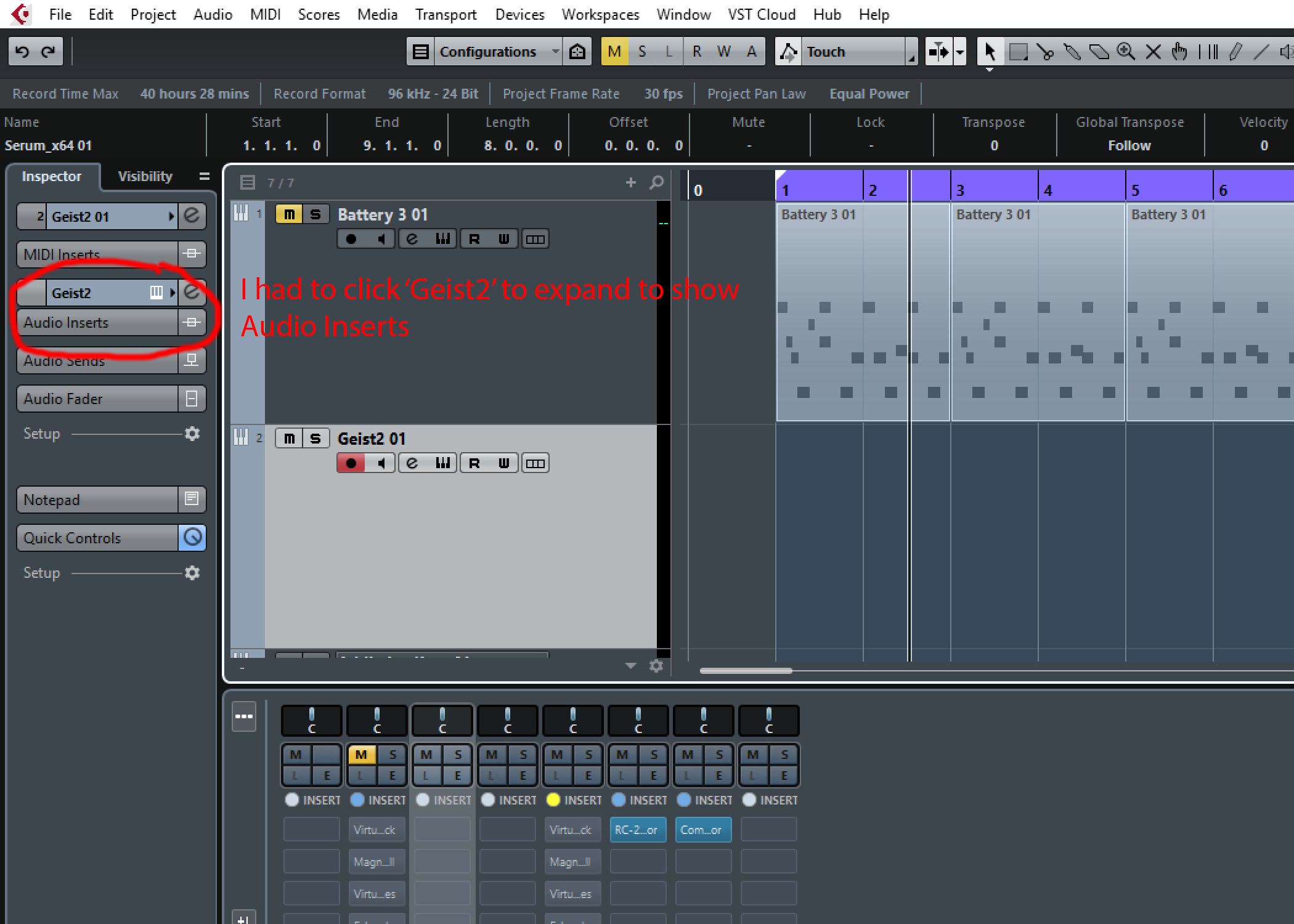Select the Mute X tool
The image size is (1294, 924).
coord(1153,52)
